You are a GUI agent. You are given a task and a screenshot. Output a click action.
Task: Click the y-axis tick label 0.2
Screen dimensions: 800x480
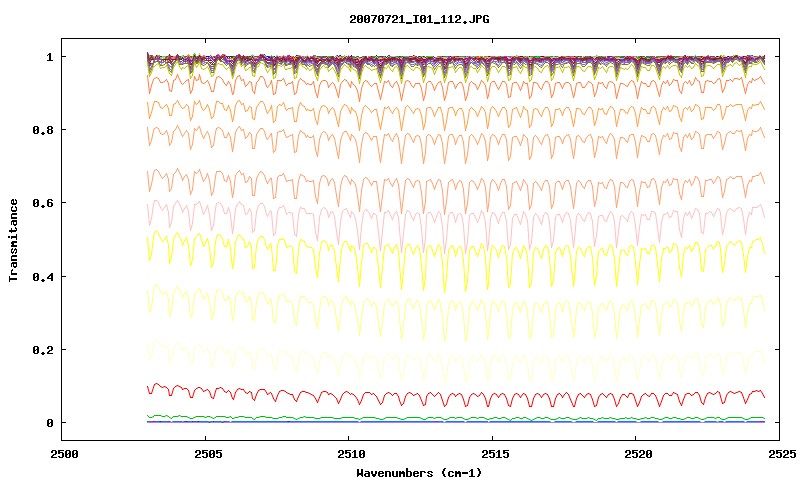[x=43, y=350]
